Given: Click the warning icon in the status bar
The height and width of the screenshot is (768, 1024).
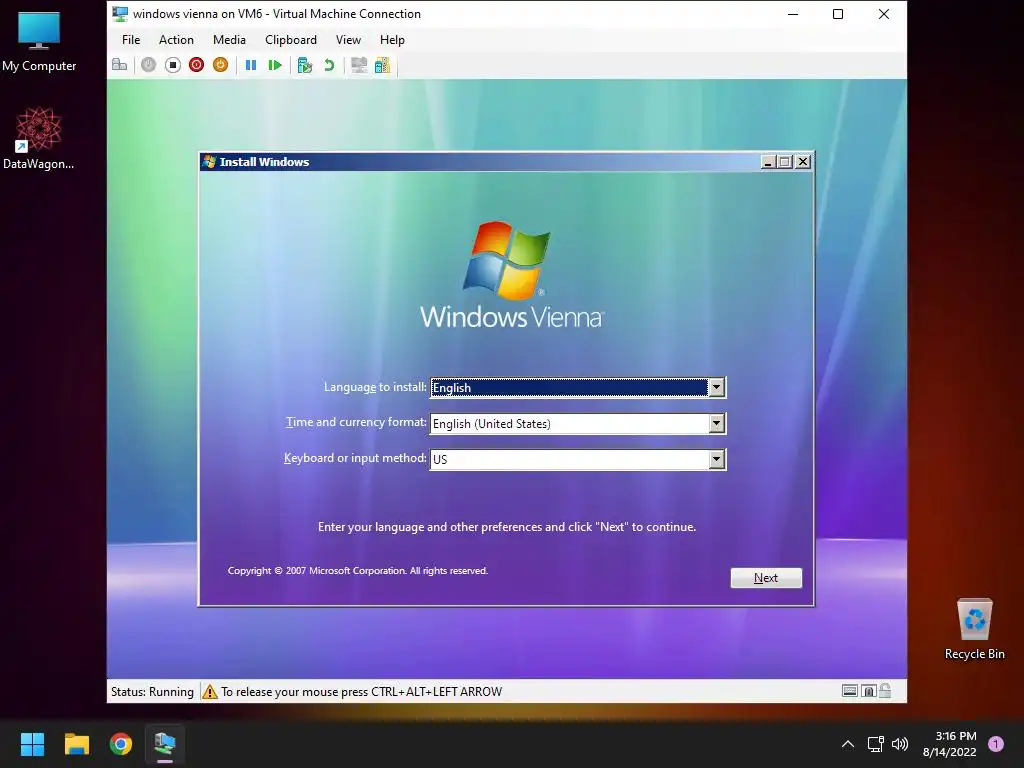Looking at the screenshot, I should 210,692.
